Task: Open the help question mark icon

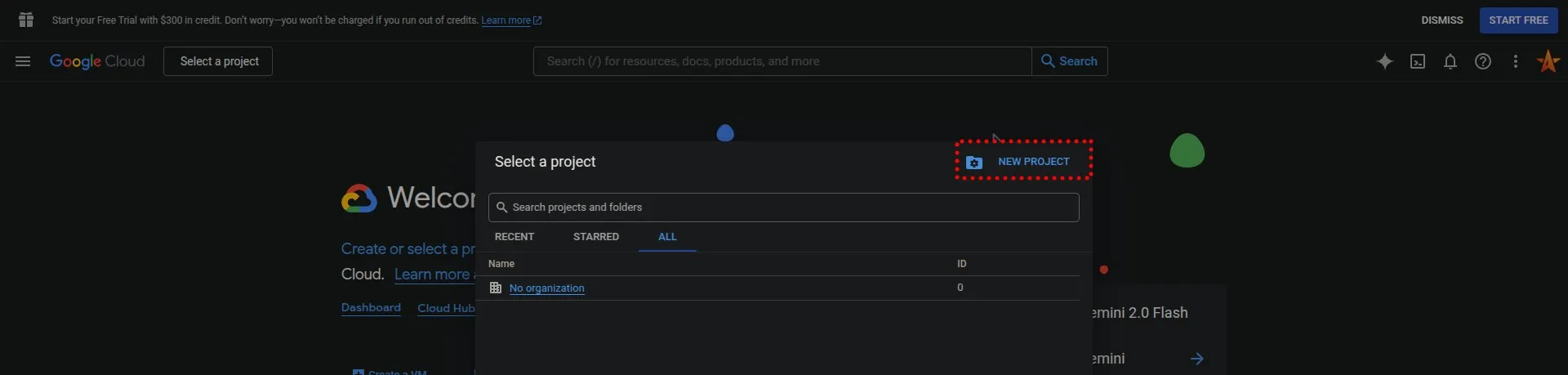Action: (x=1483, y=61)
